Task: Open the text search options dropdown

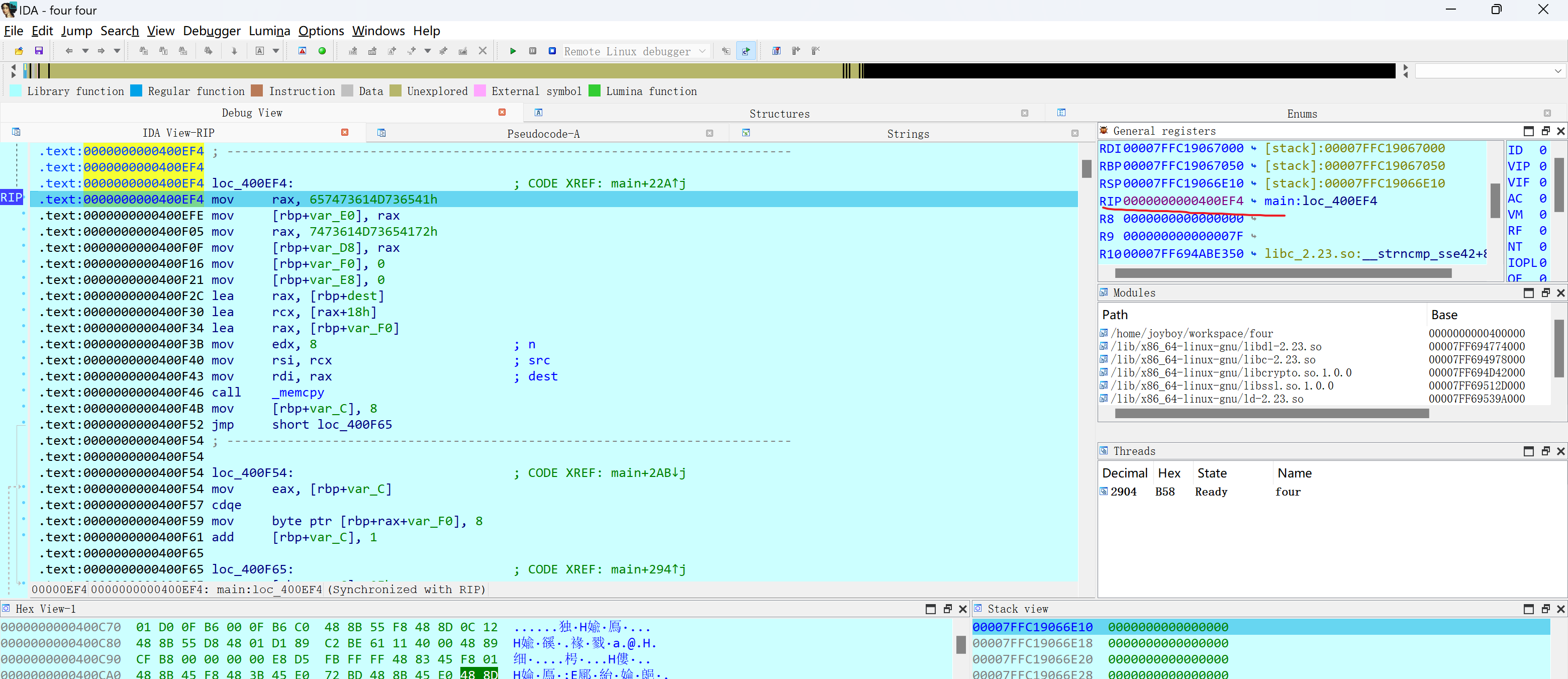Action: (x=276, y=51)
